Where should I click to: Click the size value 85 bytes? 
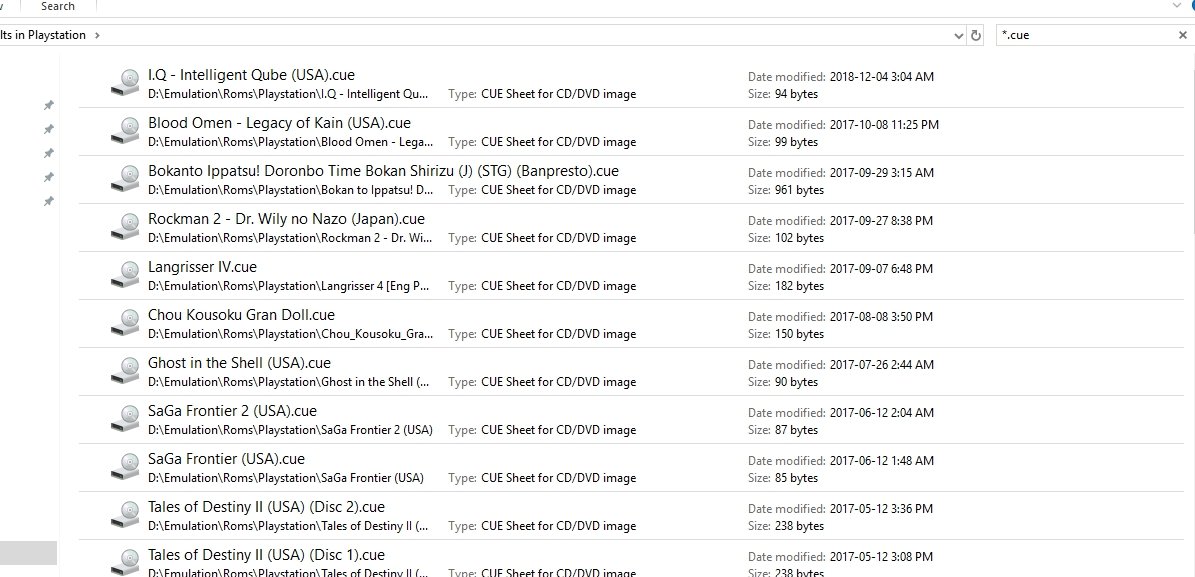[x=796, y=479]
